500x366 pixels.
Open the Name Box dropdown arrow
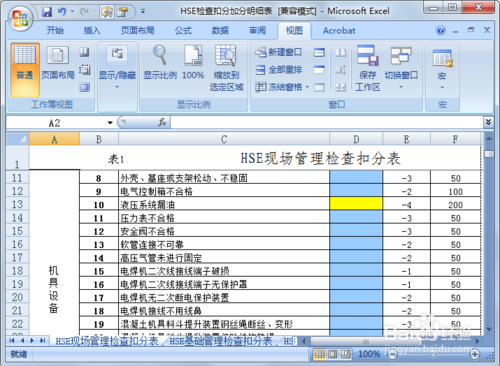pyautogui.click(x=110, y=123)
